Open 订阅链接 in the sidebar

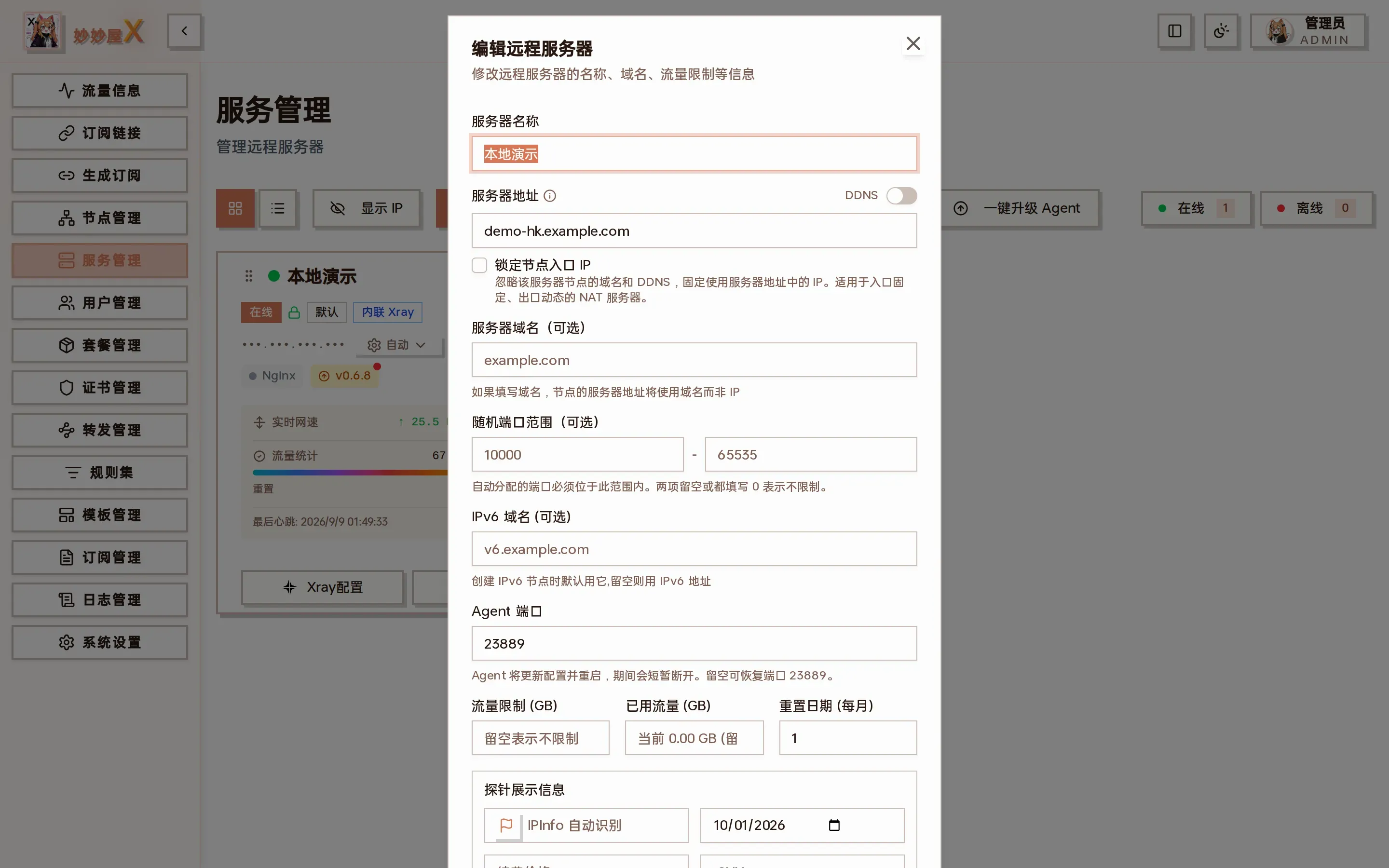click(99, 133)
